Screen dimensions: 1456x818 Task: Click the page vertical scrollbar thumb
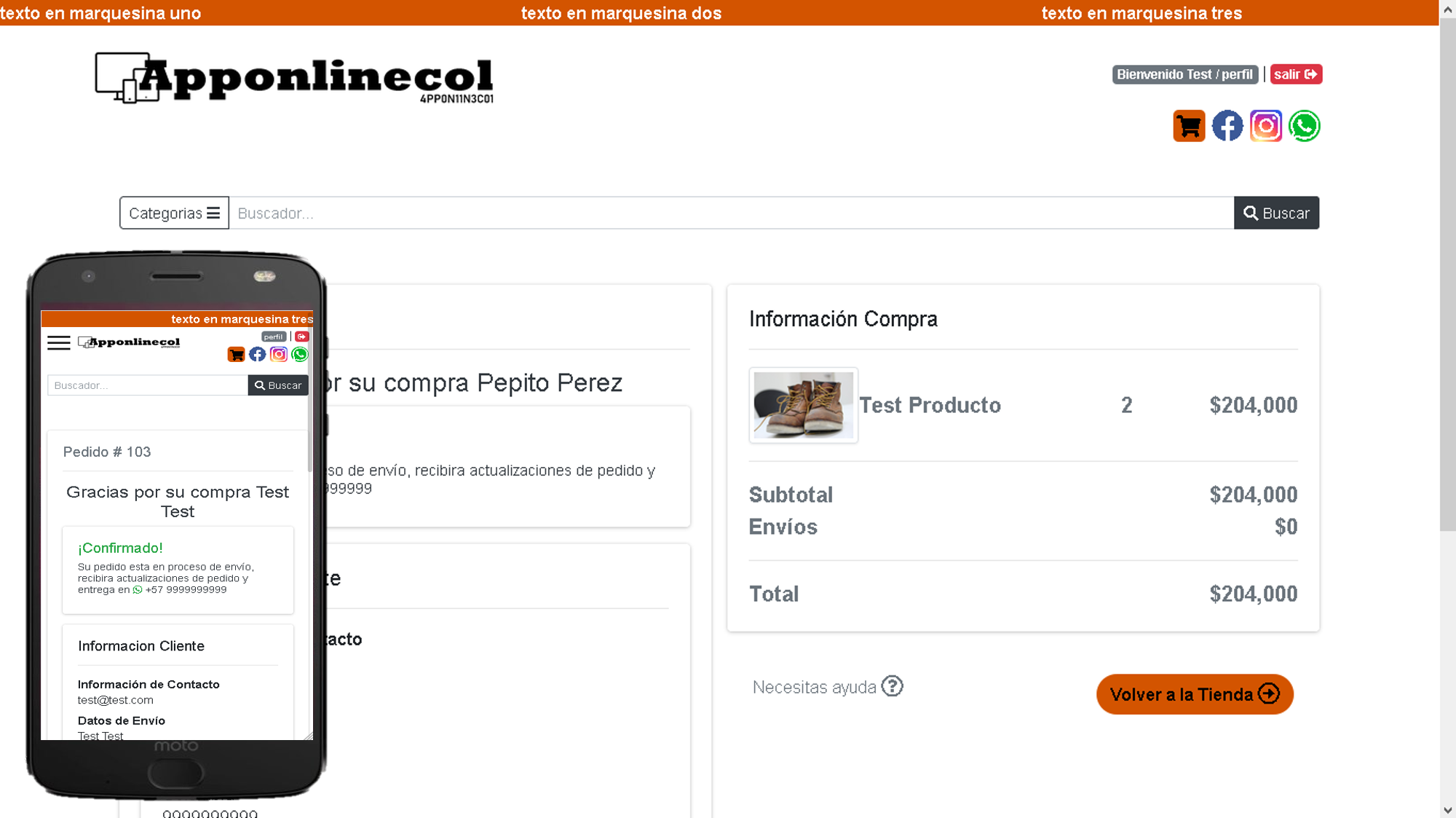(1447, 273)
